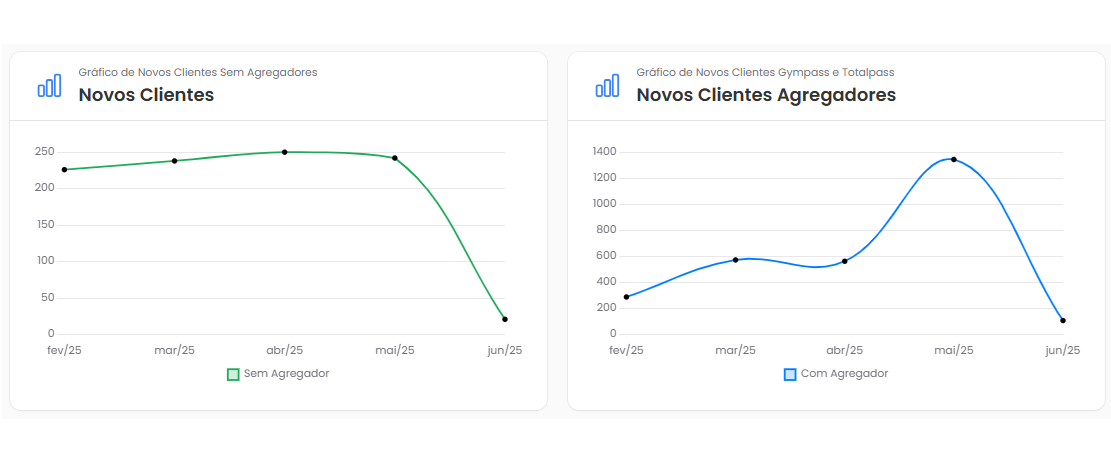Select the mar/25 point on the blue chart

[735, 260]
